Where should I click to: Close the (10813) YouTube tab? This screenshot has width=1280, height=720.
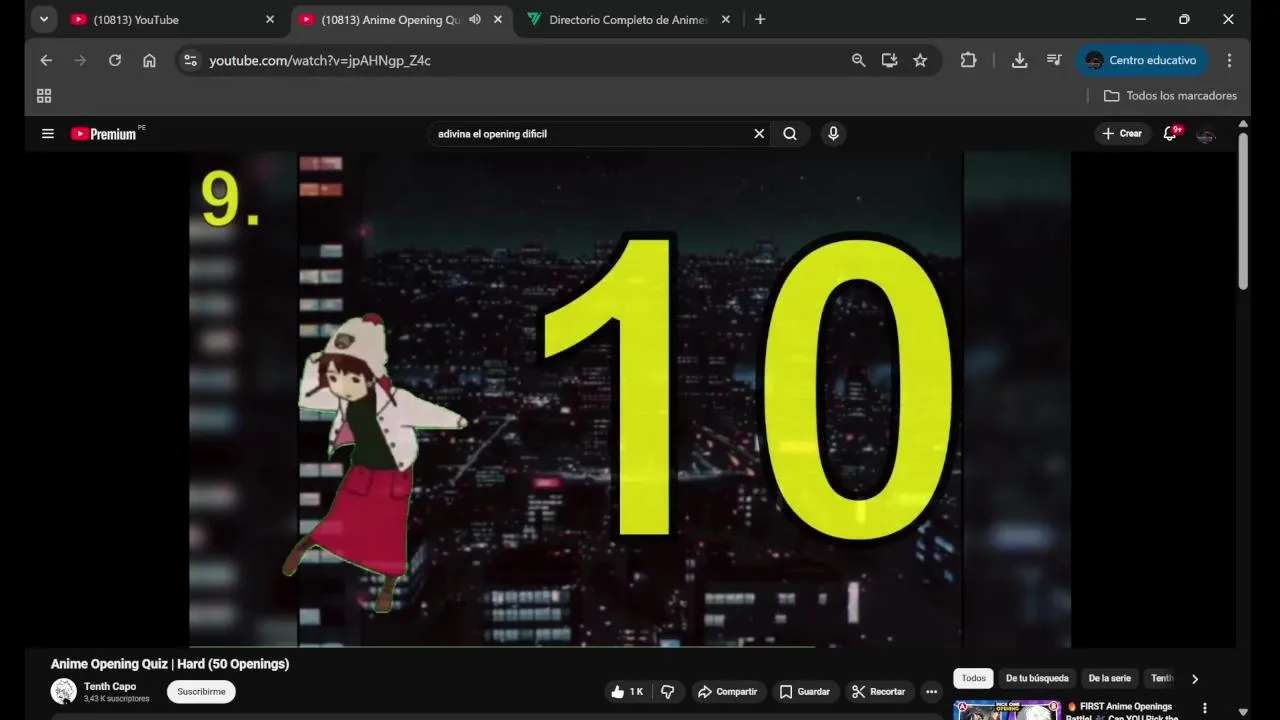[270, 19]
